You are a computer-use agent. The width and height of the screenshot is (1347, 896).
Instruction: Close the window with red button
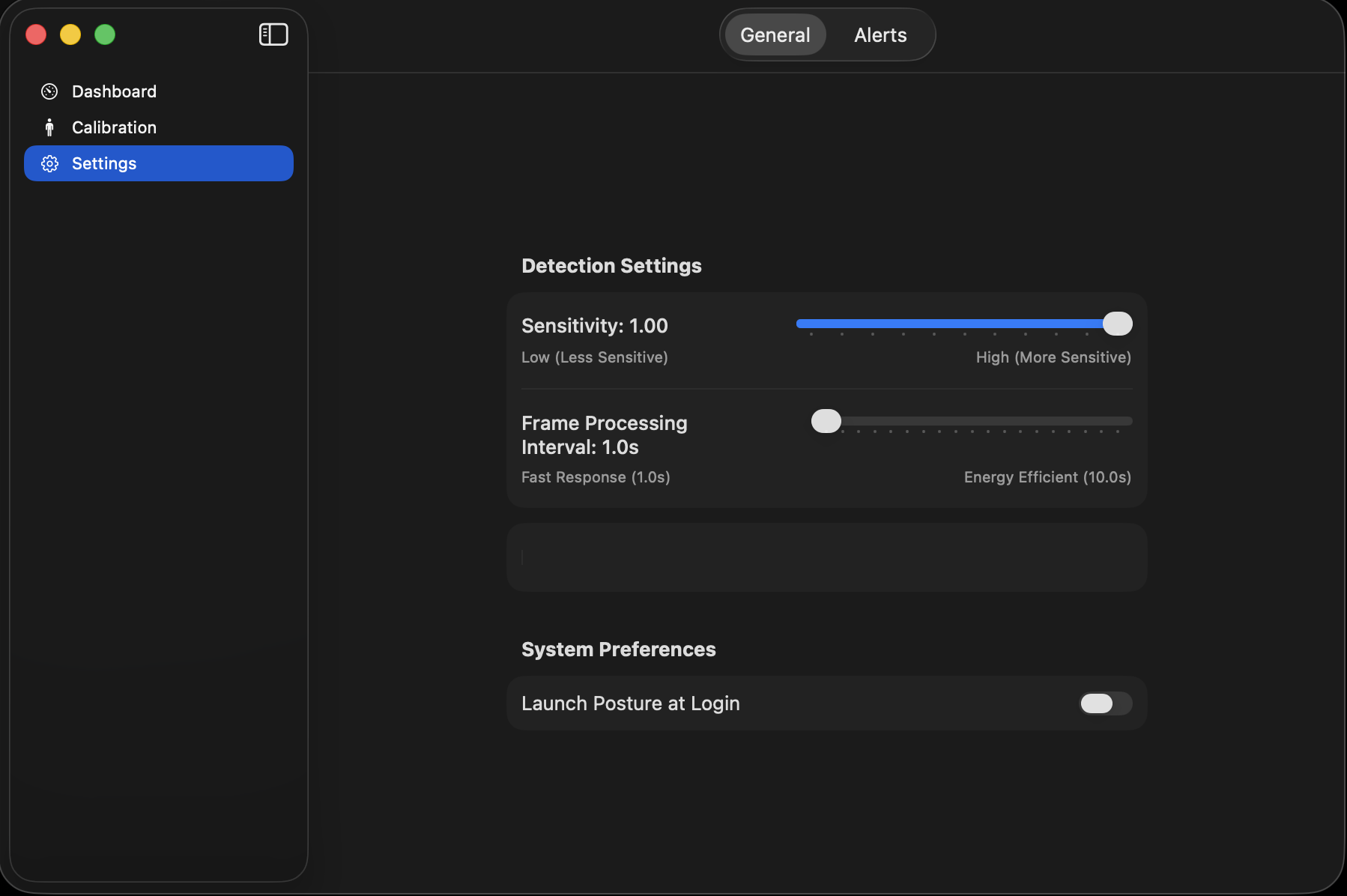36,34
